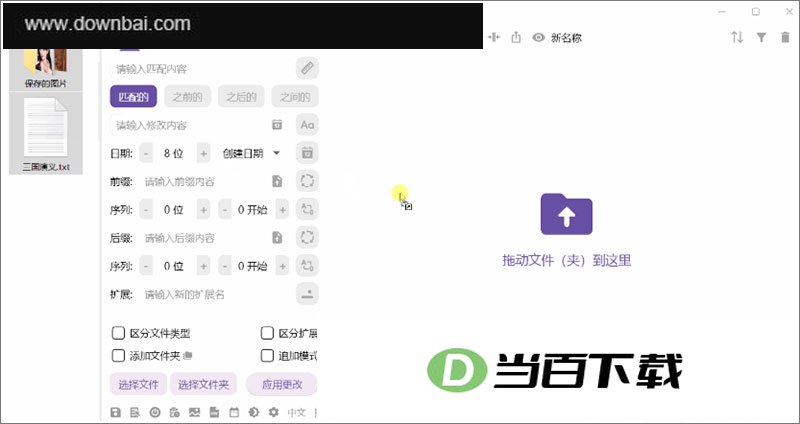Image resolution: width=800 pixels, height=424 pixels.
Task: Open the 创建日期 dropdown
Action: point(251,153)
